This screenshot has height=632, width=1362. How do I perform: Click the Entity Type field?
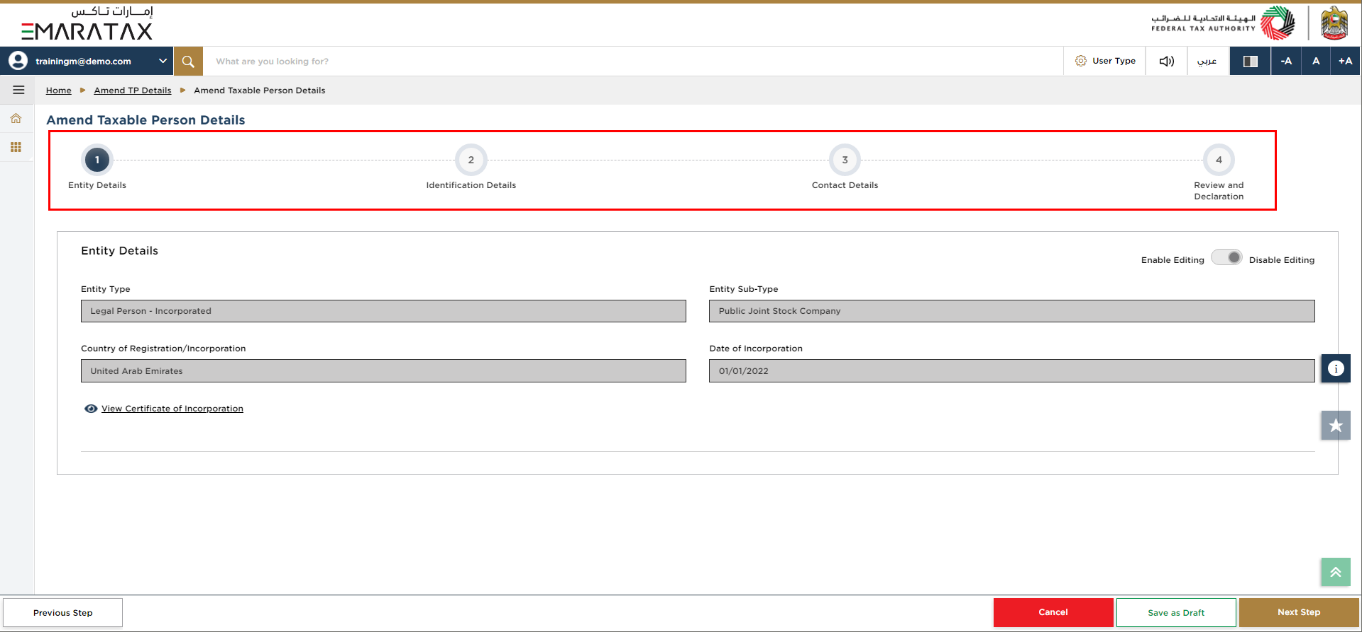point(384,311)
